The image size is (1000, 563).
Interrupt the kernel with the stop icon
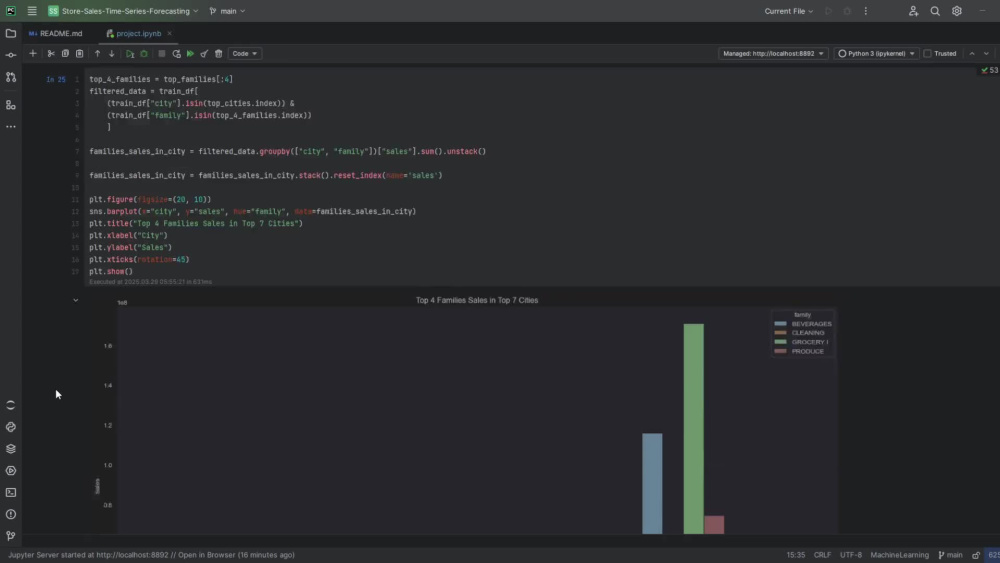coord(162,54)
